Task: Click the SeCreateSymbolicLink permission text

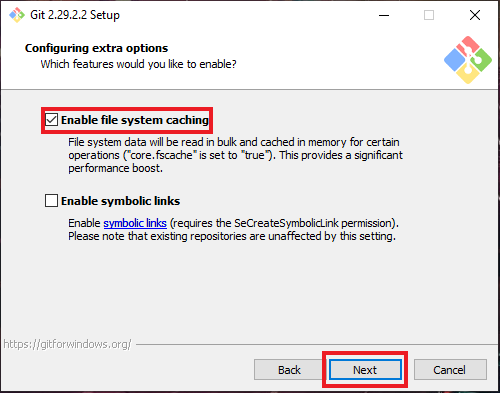Action: (284, 223)
